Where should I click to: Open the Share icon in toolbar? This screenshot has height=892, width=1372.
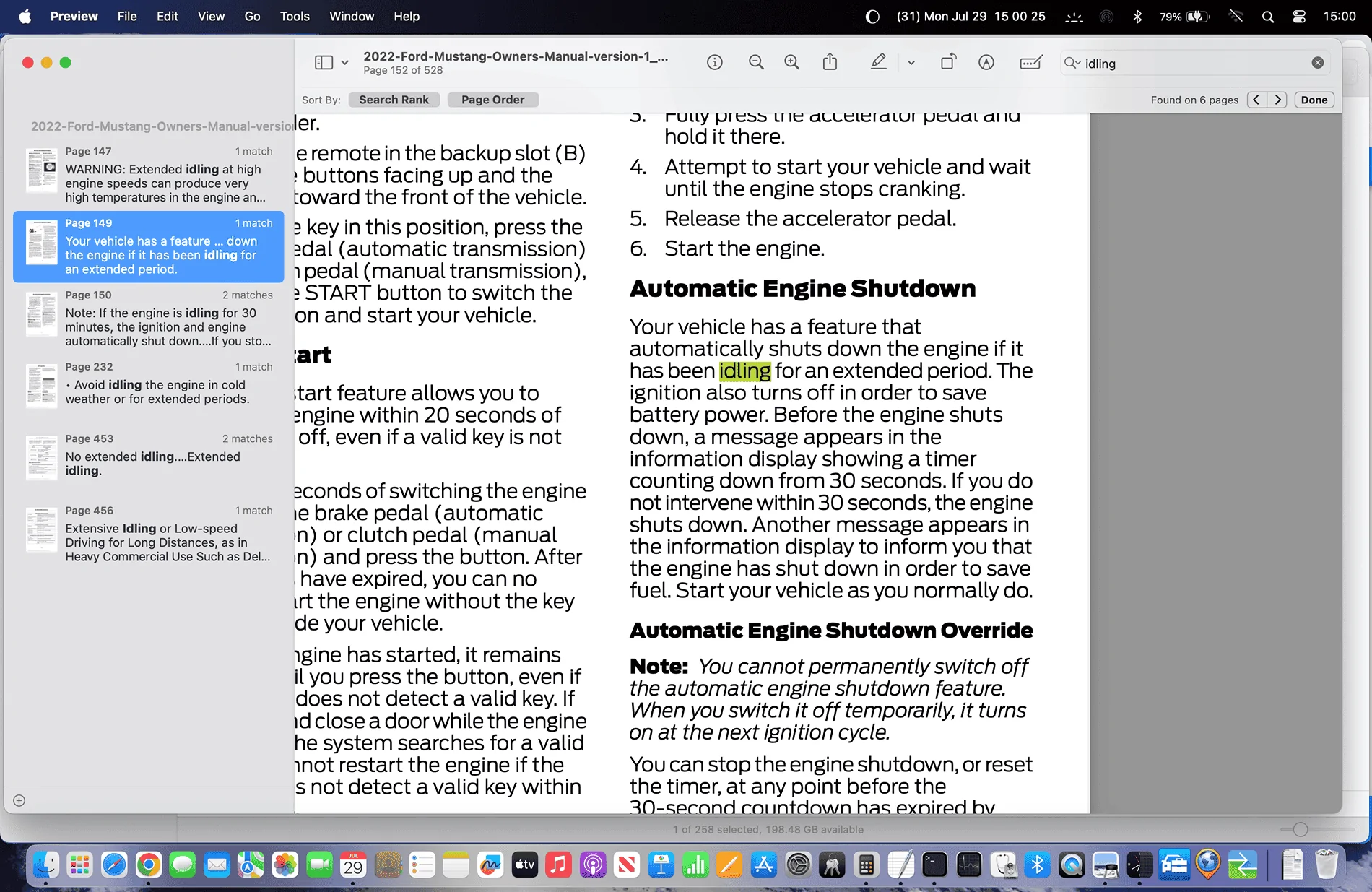tap(830, 62)
